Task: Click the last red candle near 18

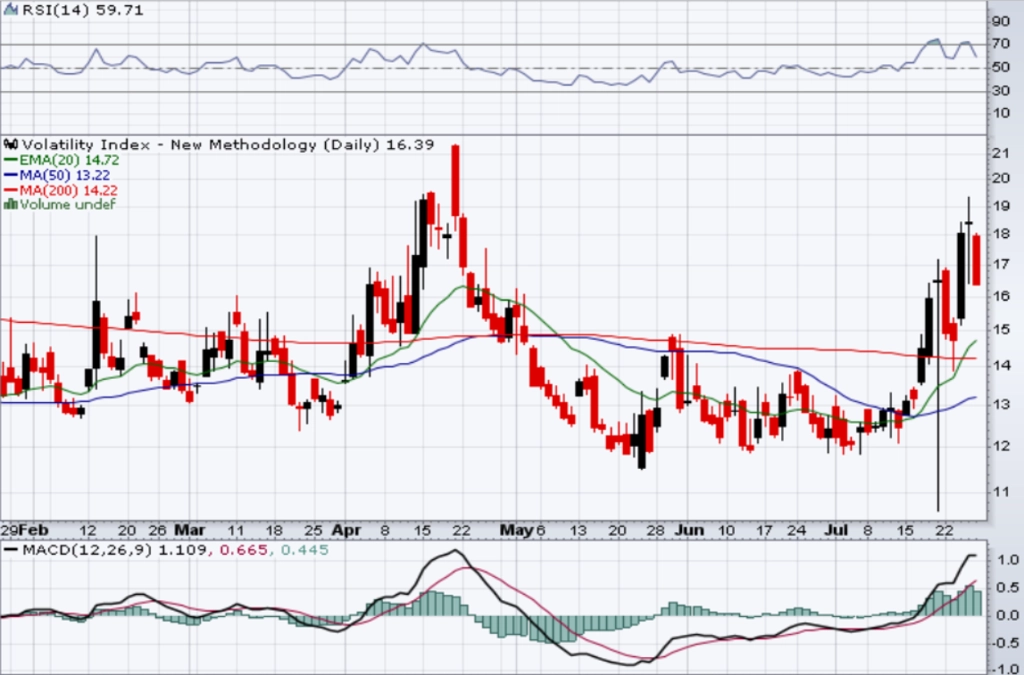Action: 976,259
